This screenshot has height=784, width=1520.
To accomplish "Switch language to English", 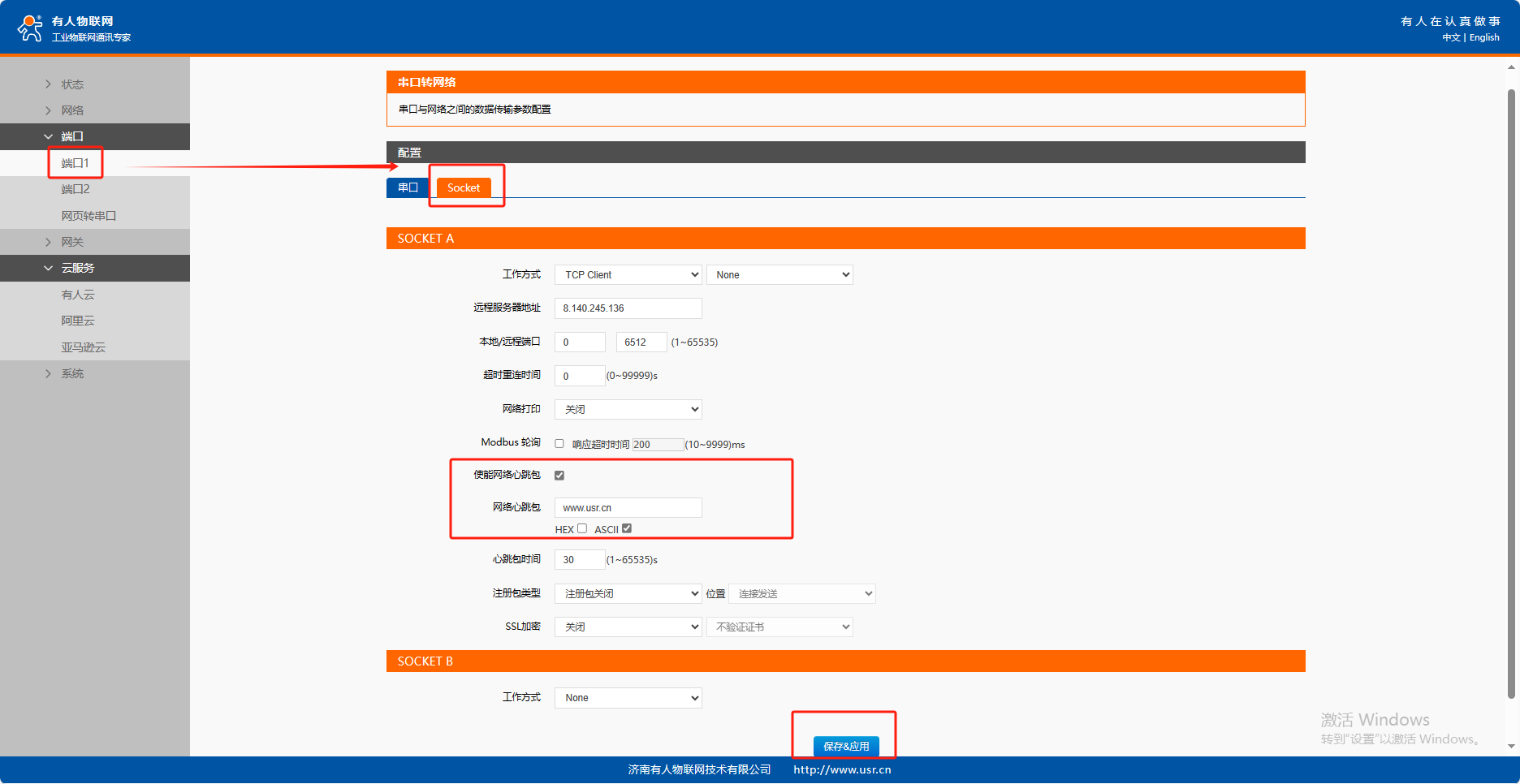I will (1484, 38).
